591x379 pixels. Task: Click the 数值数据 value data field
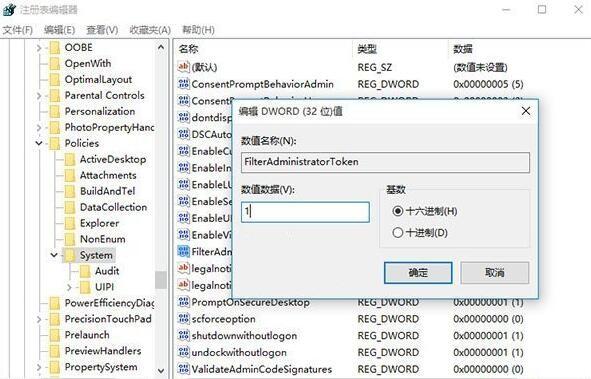click(305, 212)
